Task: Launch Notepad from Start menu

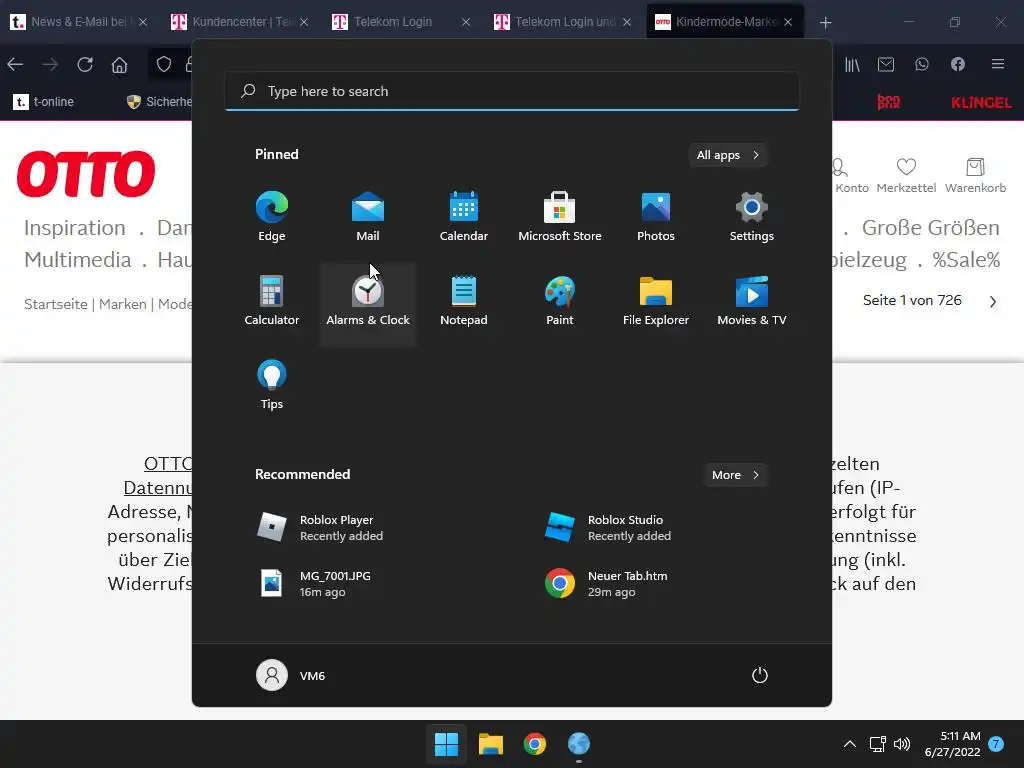Action: (464, 301)
